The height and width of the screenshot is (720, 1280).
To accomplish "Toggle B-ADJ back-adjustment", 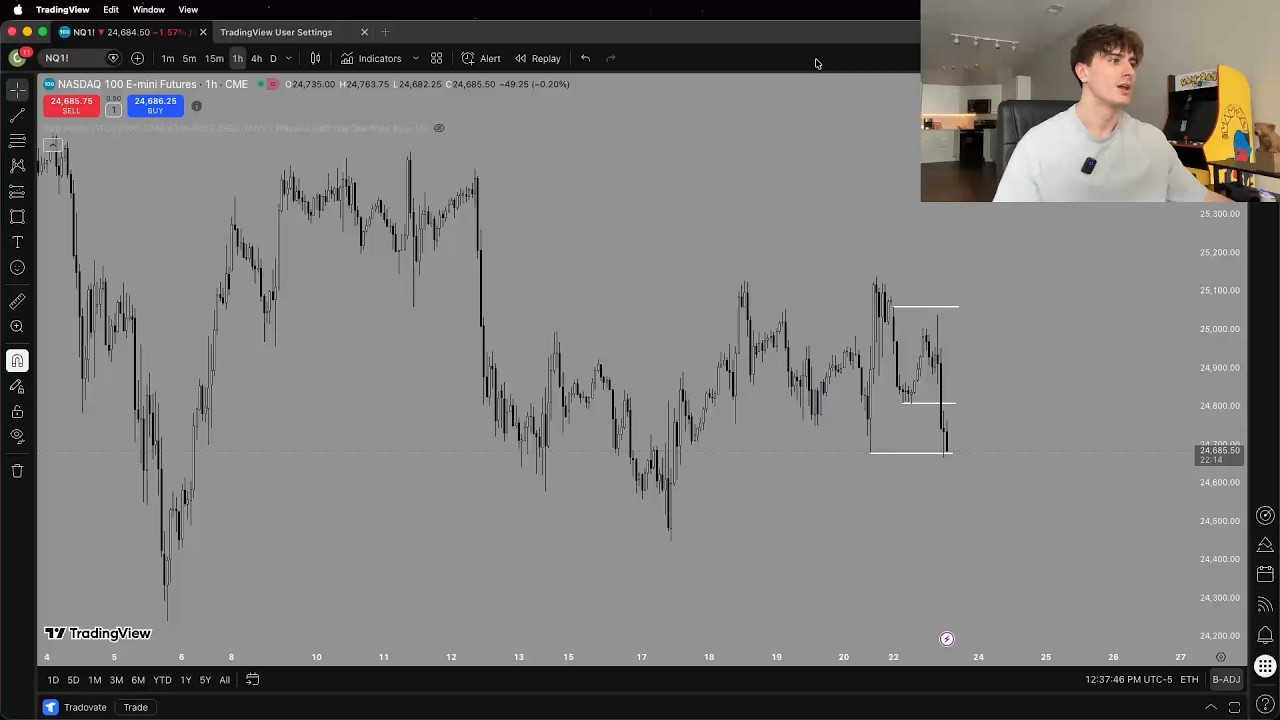I will pos(1226,680).
